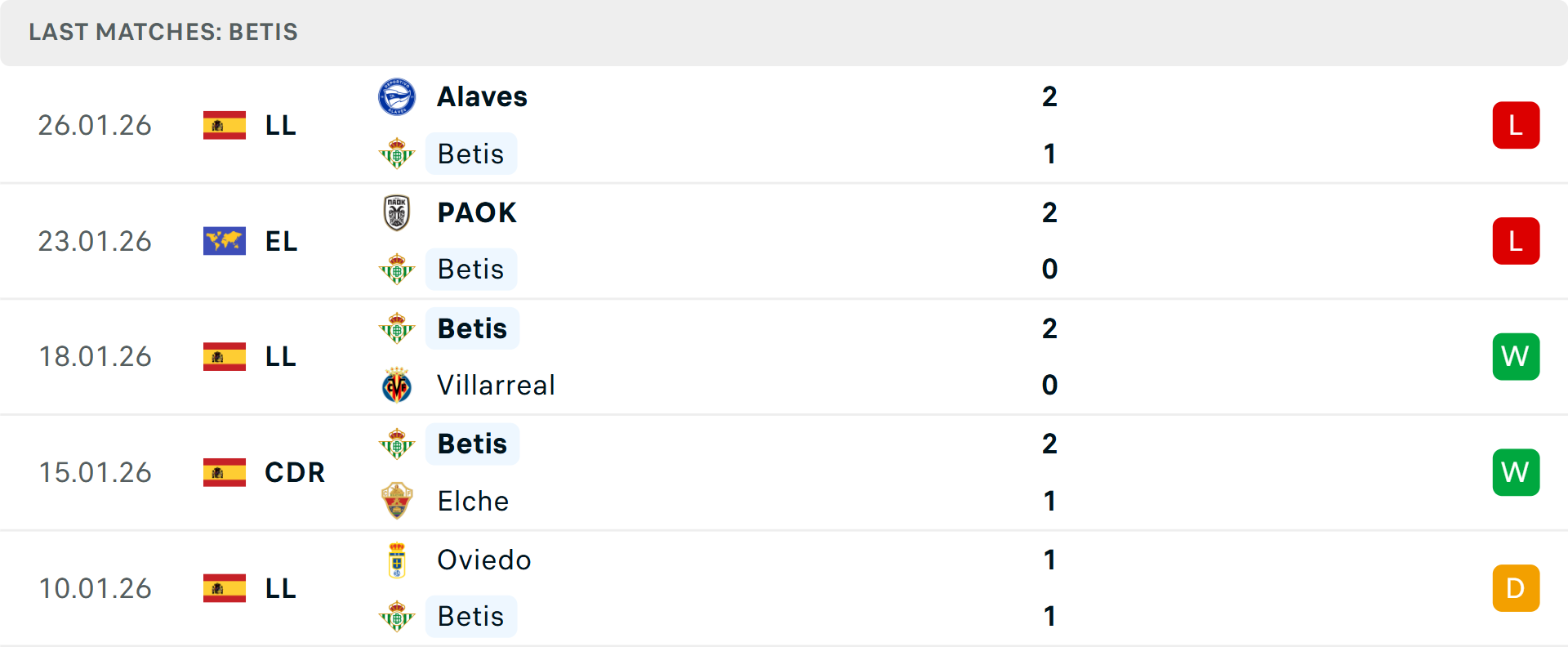Click the PAOK club crest
Image resolution: width=1568 pixels, height=647 pixels.
point(397,212)
